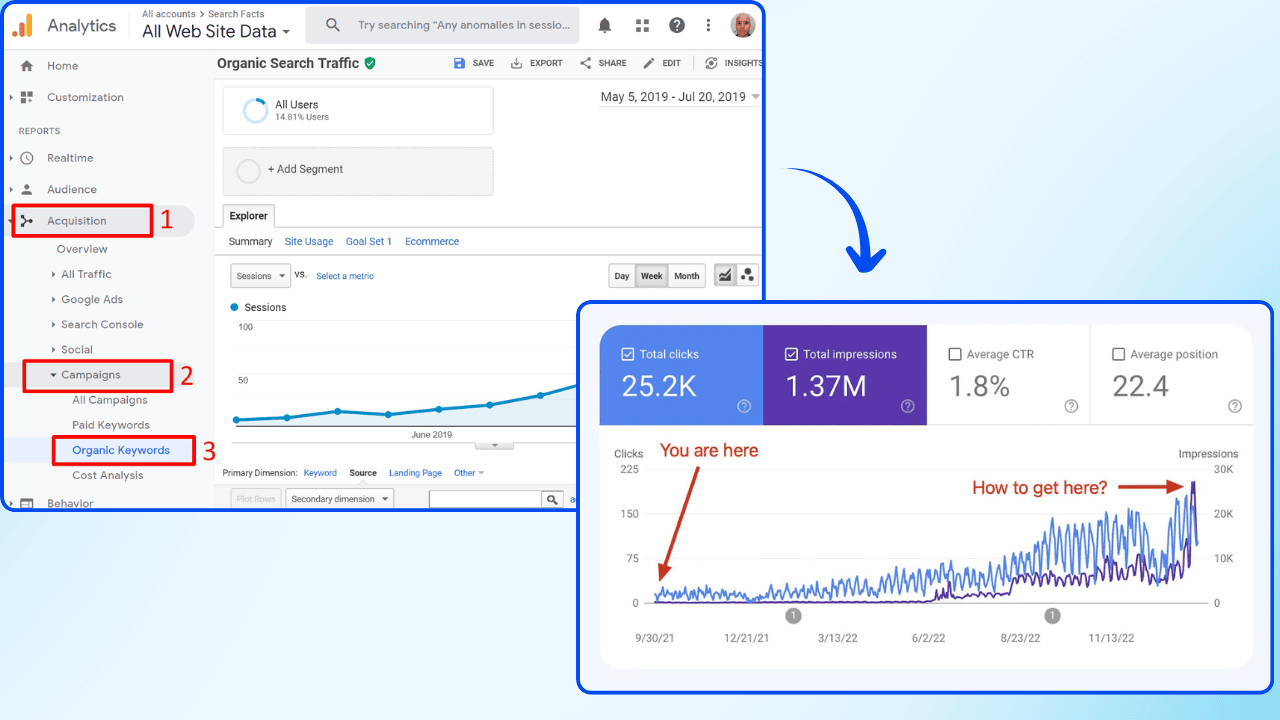Open the Secondary dimension dropdown
1280x720 pixels.
[339, 499]
